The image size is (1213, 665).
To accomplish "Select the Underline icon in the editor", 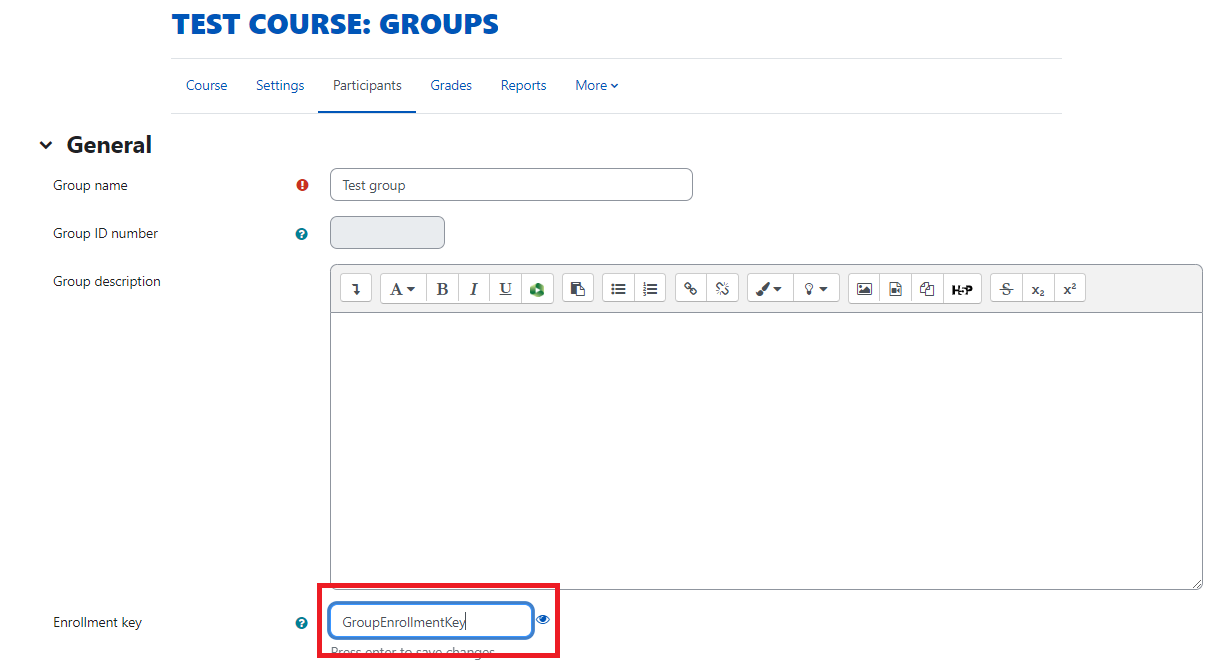I will point(505,288).
